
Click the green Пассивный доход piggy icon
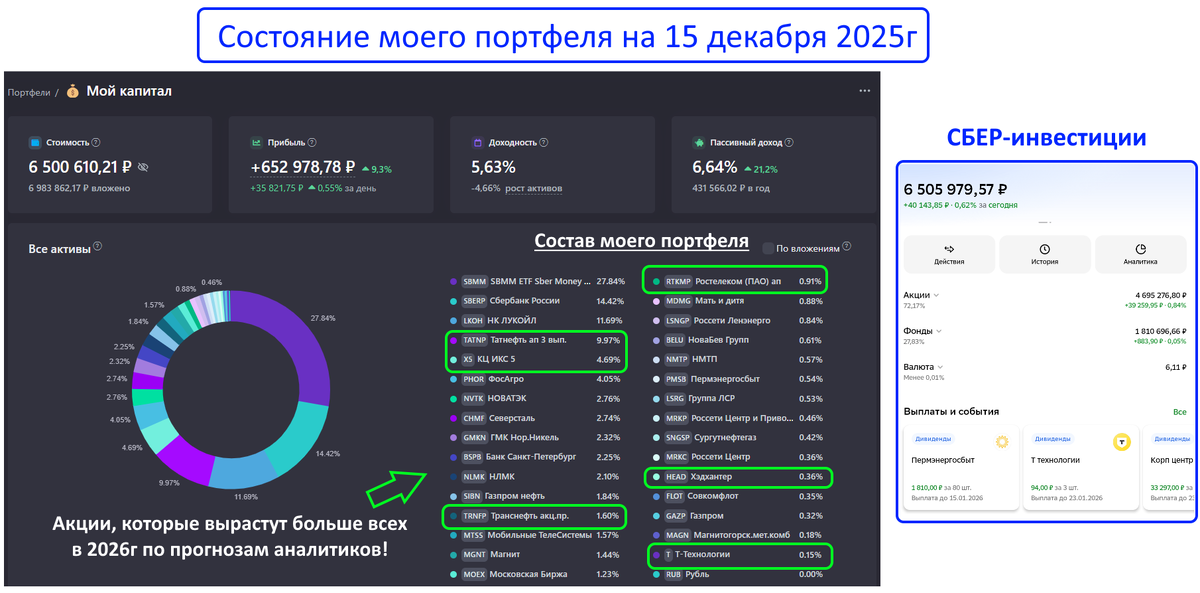click(x=699, y=143)
